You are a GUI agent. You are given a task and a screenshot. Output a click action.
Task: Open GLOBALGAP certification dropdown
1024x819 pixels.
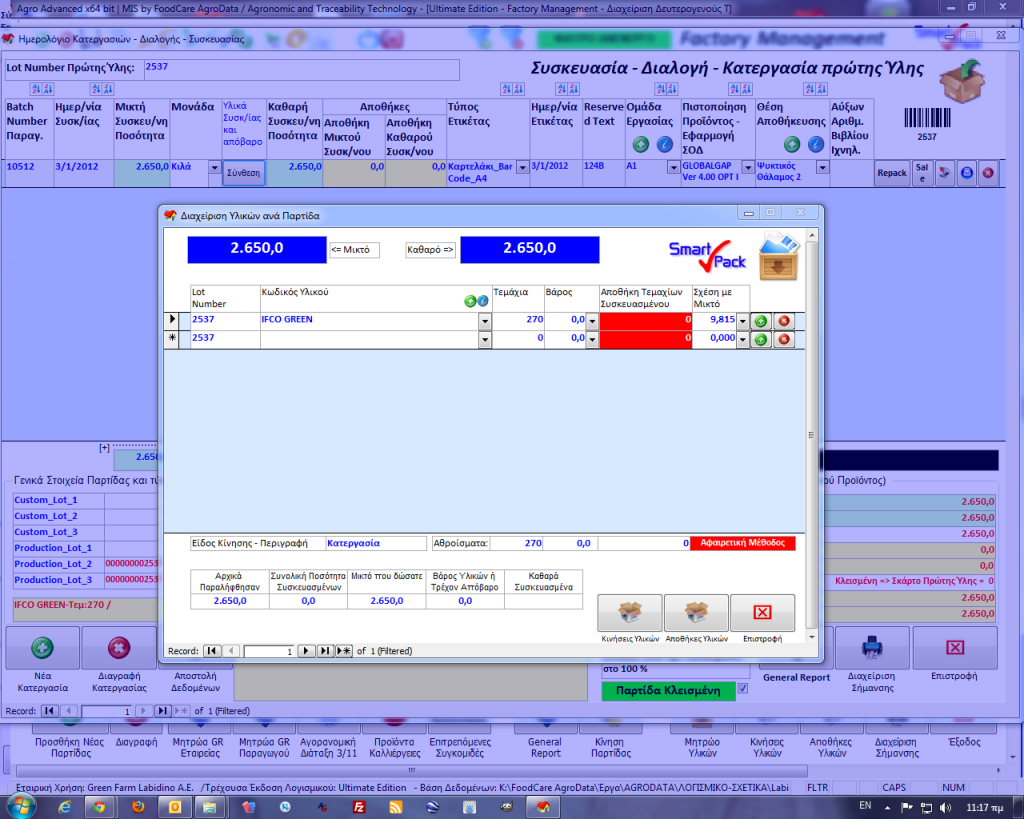pos(748,168)
